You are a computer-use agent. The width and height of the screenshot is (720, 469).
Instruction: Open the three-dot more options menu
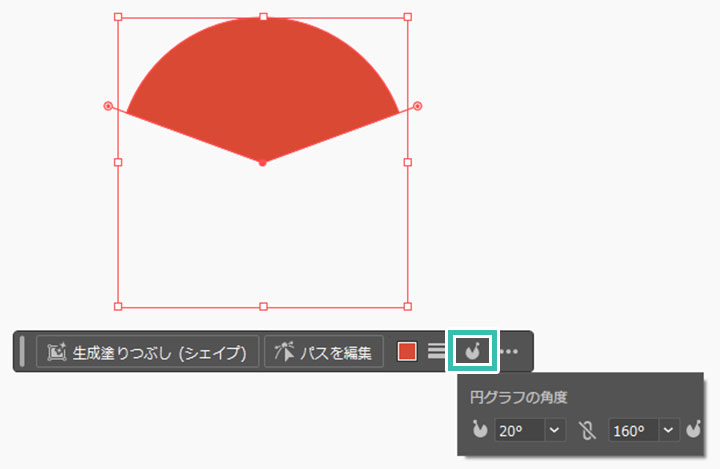pos(509,352)
